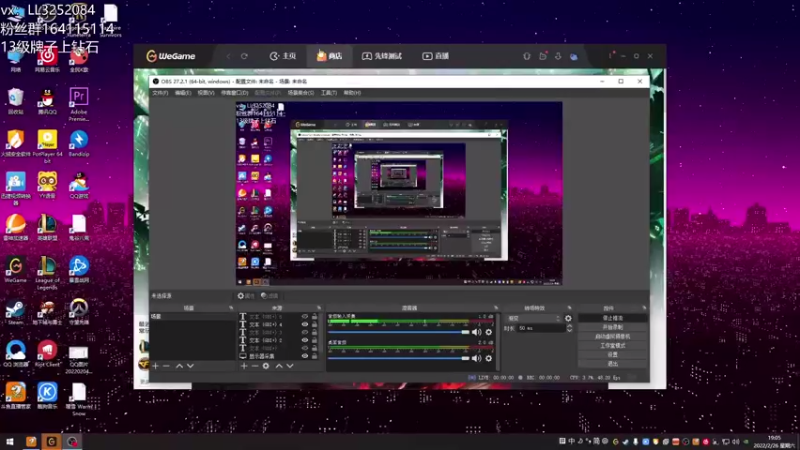Image resolution: width=800 pixels, height=450 pixels.
Task: Open the 腾讯QQ penguin desktop icon
Action: click(47, 101)
